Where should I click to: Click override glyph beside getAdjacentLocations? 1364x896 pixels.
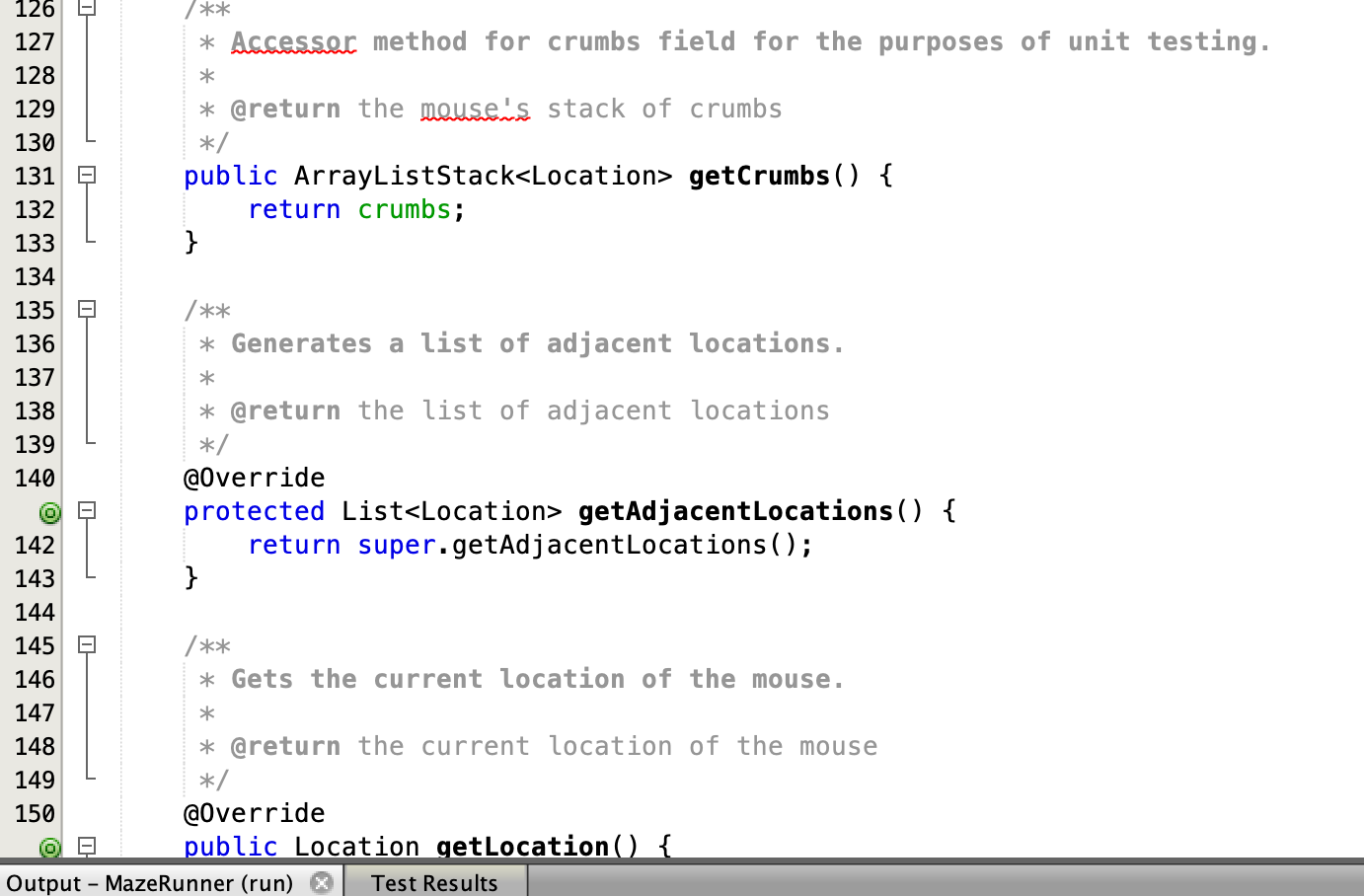click(x=49, y=512)
